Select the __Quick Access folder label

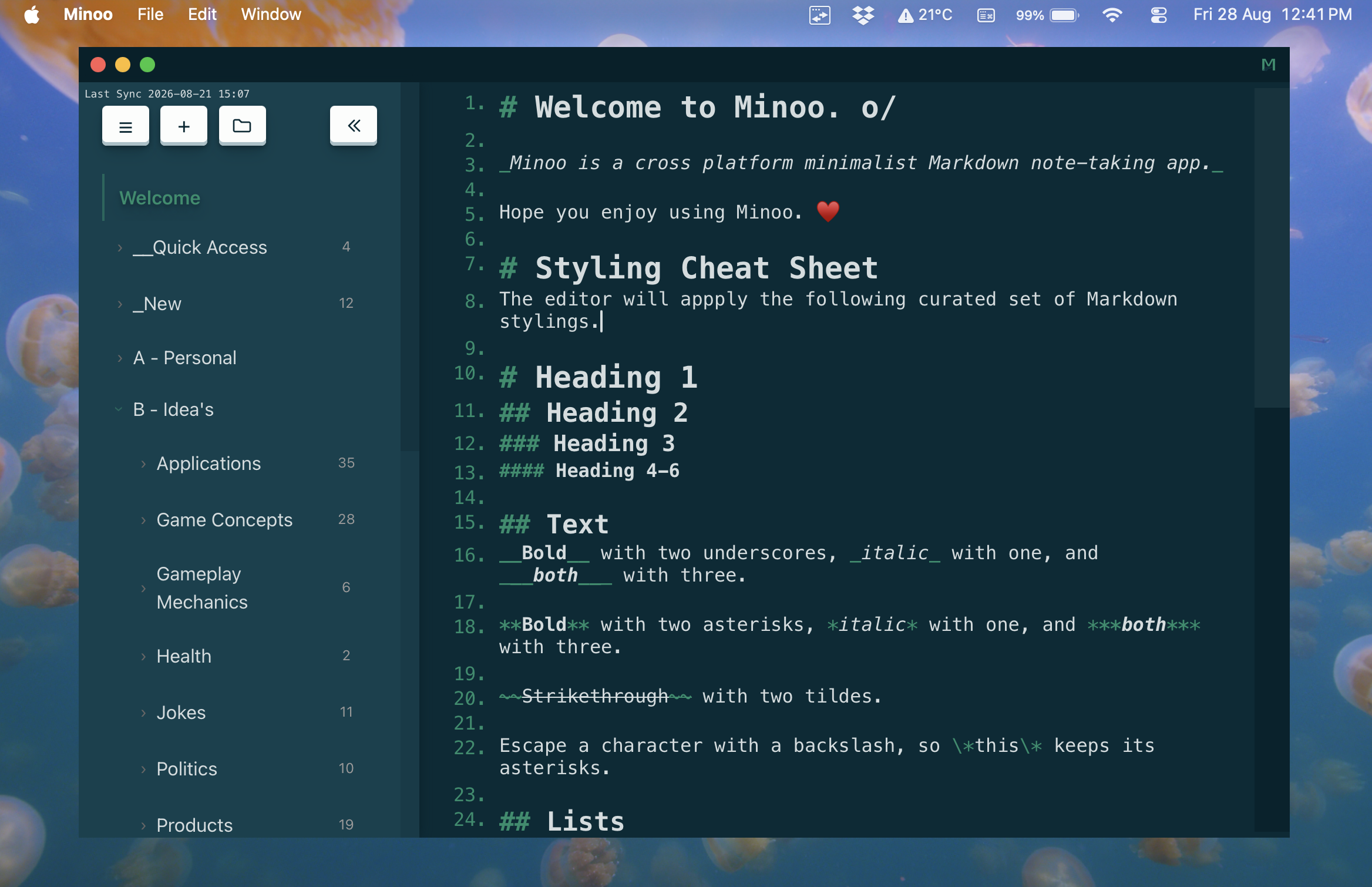[x=200, y=248]
